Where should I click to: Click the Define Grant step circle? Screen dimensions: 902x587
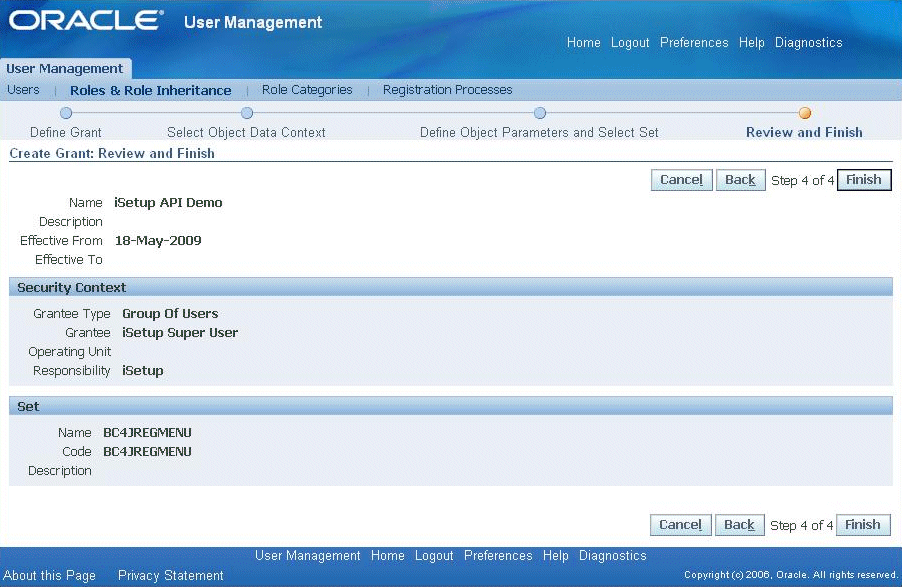(x=66, y=113)
